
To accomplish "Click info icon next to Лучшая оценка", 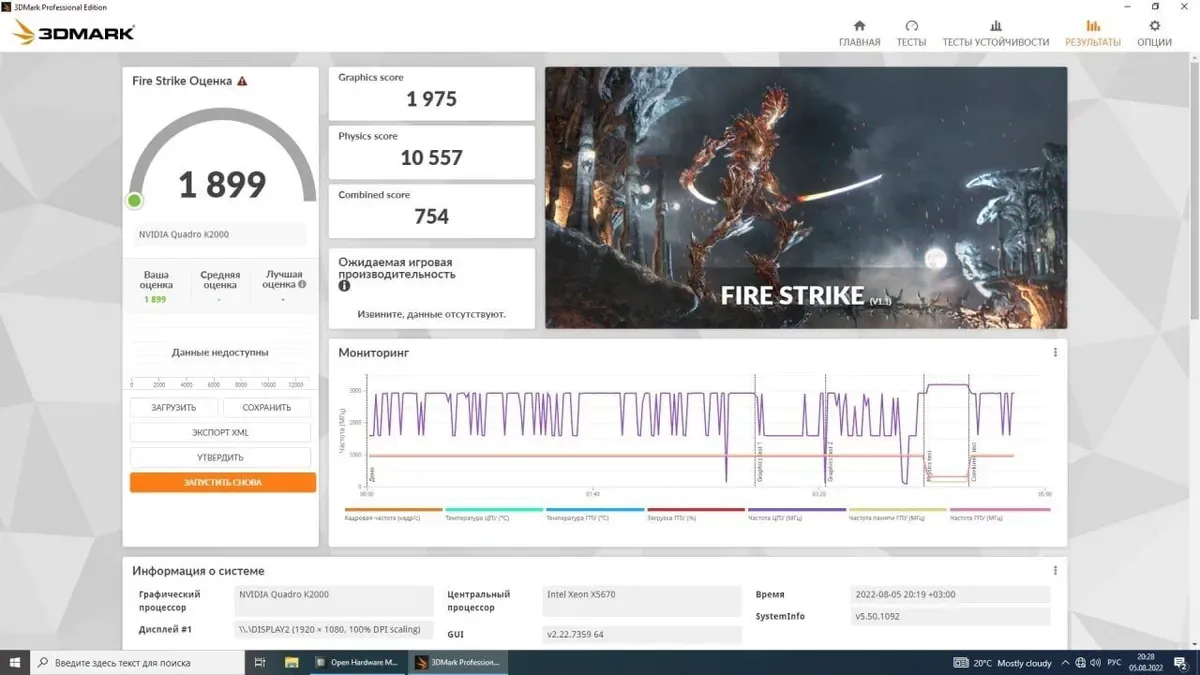I will point(302,284).
